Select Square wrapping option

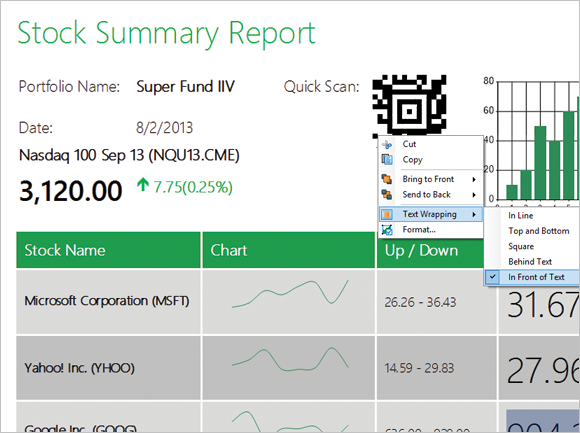pyautogui.click(x=521, y=247)
